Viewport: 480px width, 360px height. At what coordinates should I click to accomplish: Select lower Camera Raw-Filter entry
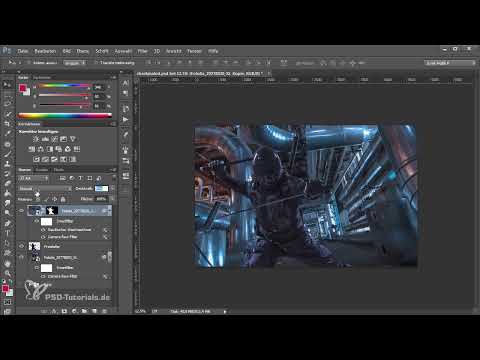click(x=63, y=276)
